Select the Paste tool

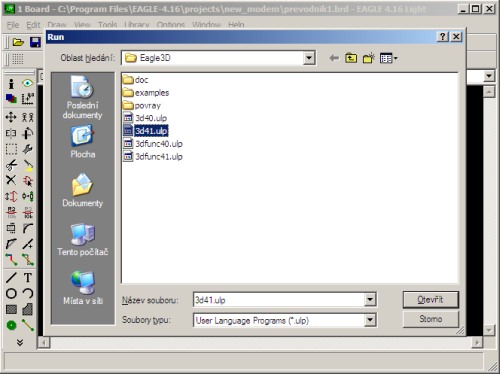(x=28, y=165)
